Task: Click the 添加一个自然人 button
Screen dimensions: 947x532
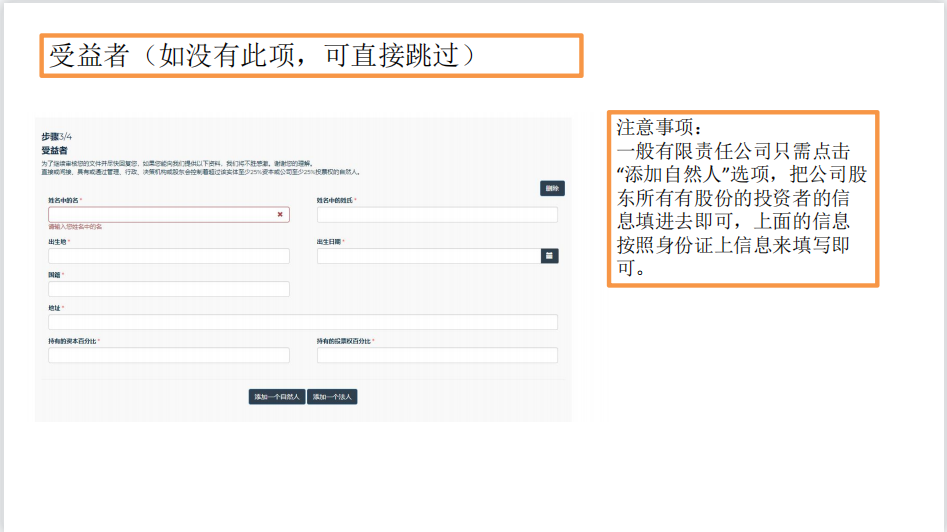Action: pyautogui.click(x=277, y=397)
